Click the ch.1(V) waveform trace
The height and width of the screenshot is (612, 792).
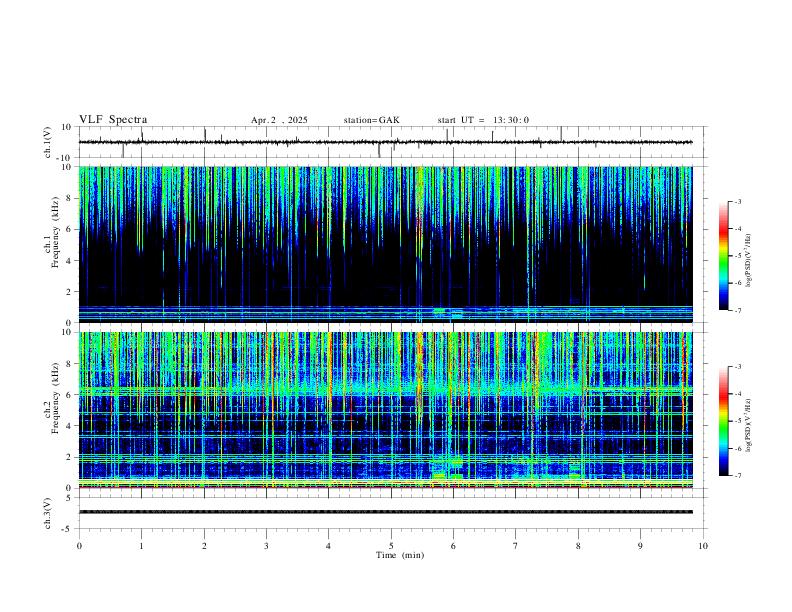pos(385,142)
